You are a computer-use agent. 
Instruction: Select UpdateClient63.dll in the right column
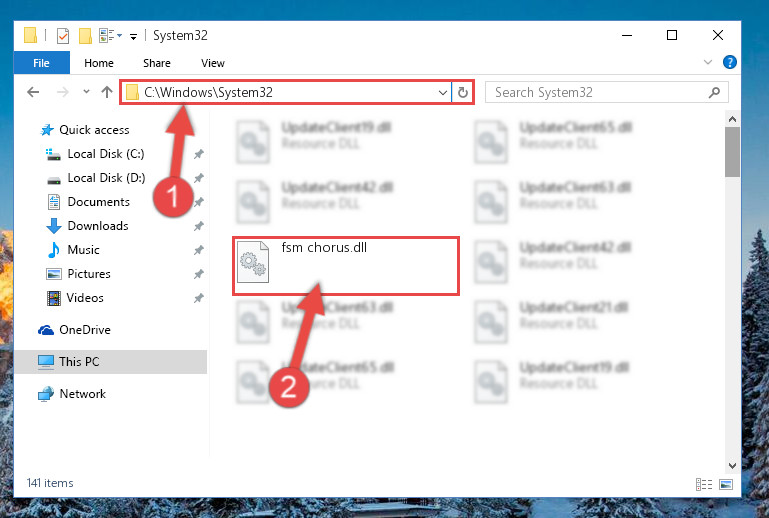pyautogui.click(x=575, y=187)
